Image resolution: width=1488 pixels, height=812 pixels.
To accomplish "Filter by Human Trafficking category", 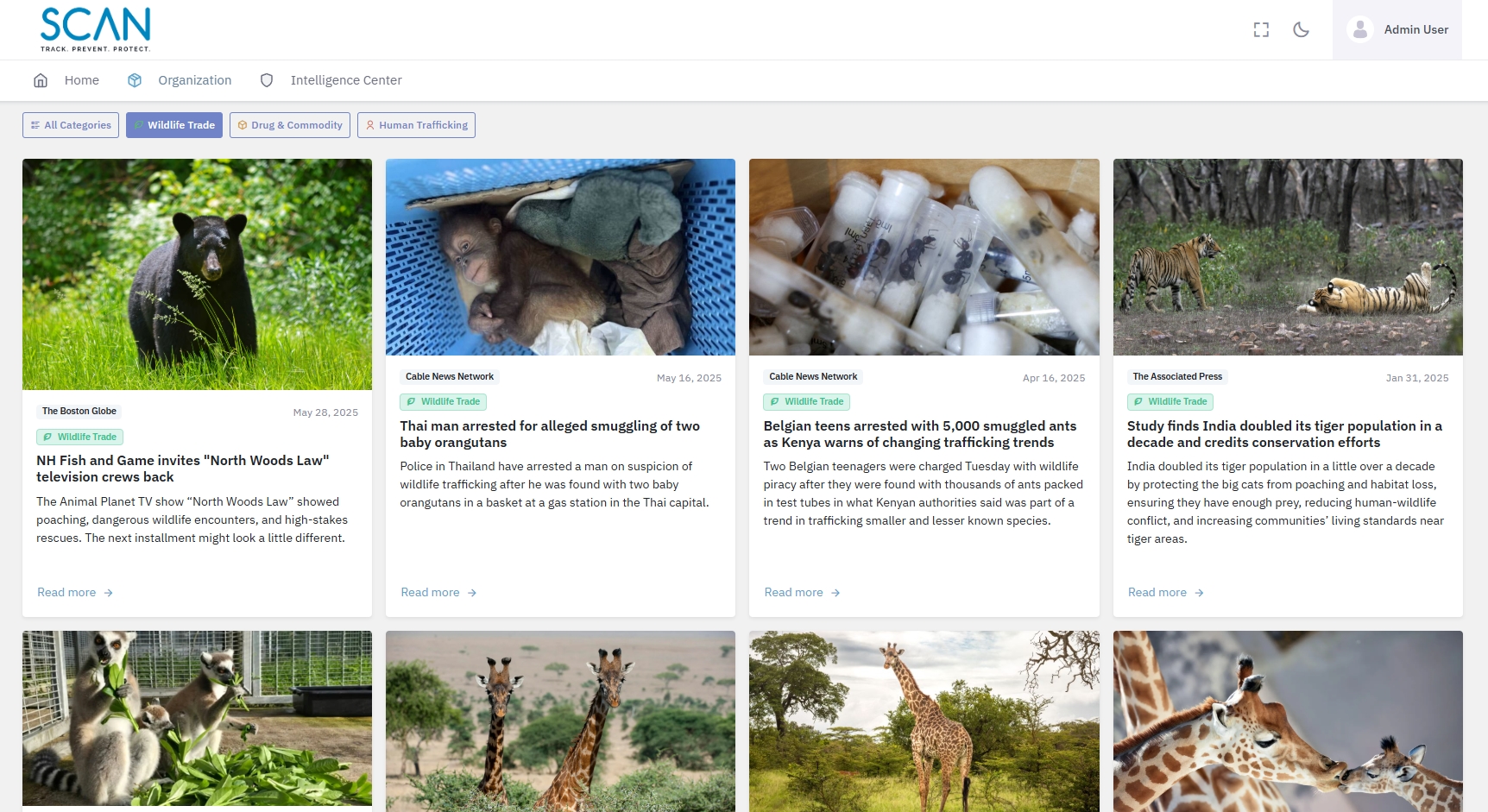I will point(416,125).
